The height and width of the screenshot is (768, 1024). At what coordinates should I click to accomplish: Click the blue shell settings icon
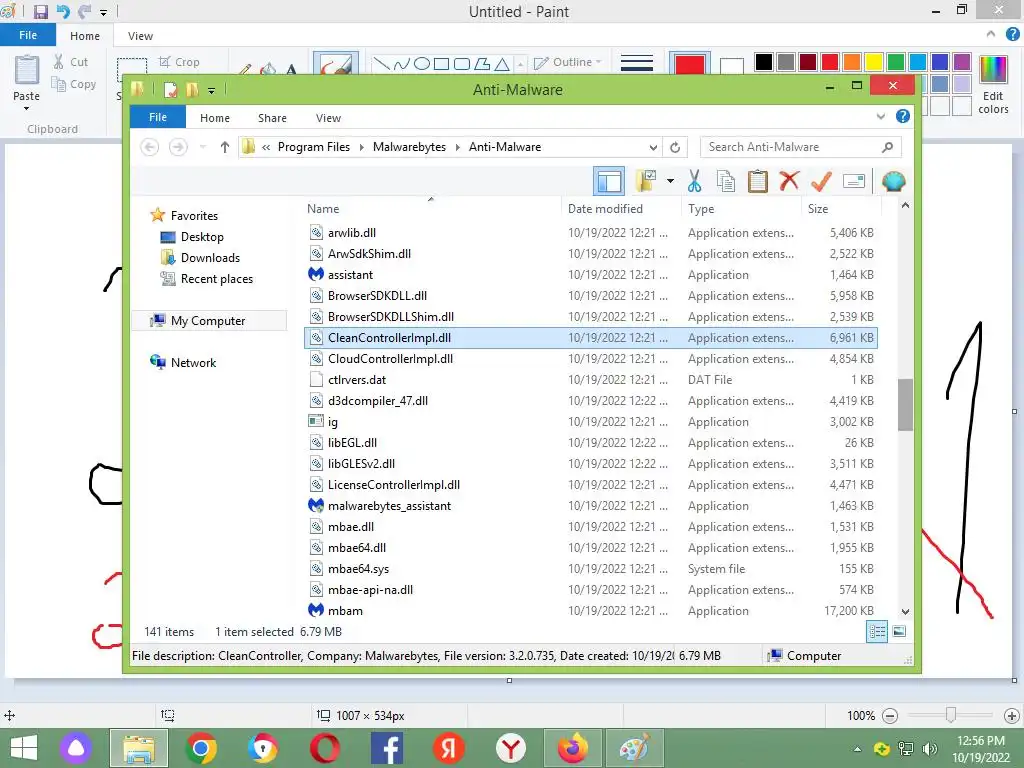click(x=893, y=181)
